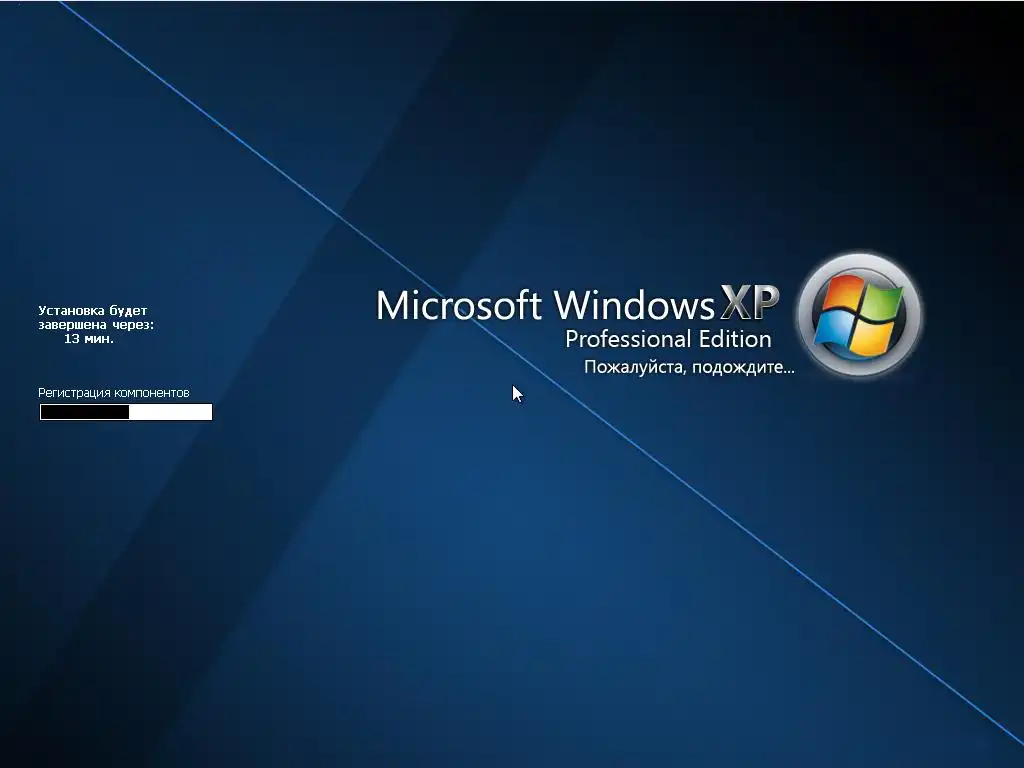Click the "13 мин." remaining time text

(89, 338)
